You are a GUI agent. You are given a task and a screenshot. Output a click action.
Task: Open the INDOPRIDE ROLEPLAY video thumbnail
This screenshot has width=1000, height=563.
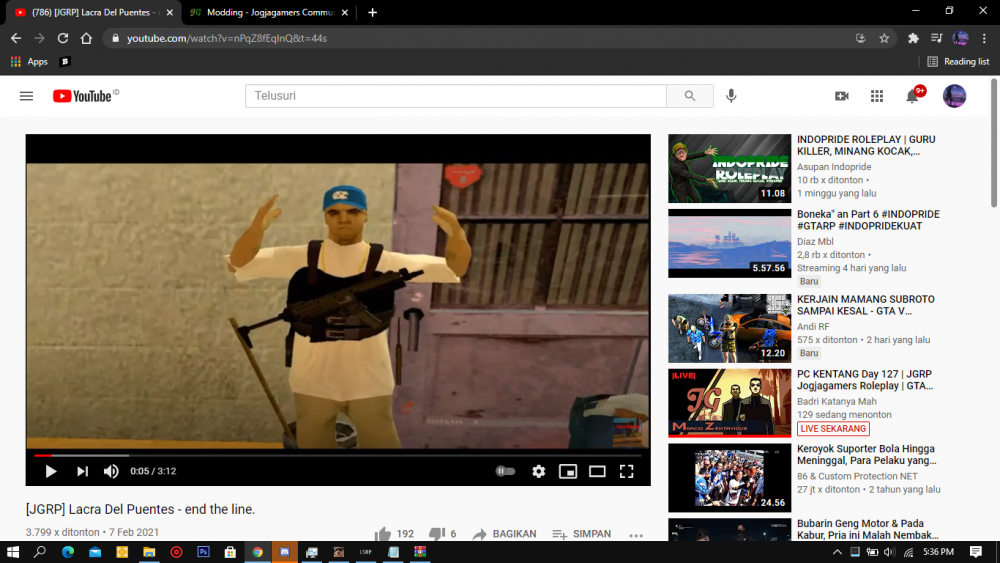pos(730,168)
